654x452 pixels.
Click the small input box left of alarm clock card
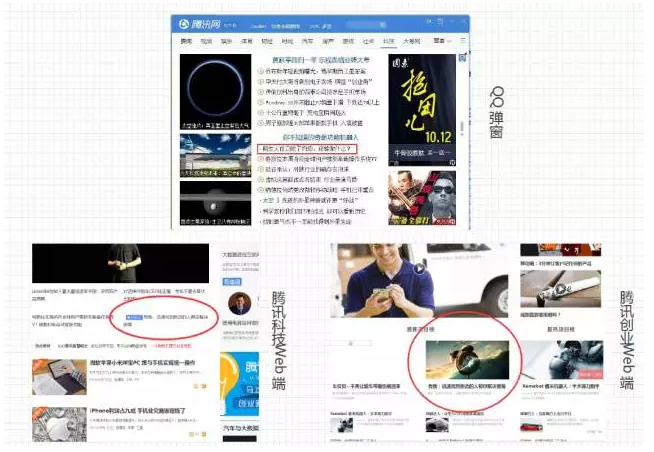pyautogui.click(x=351, y=343)
